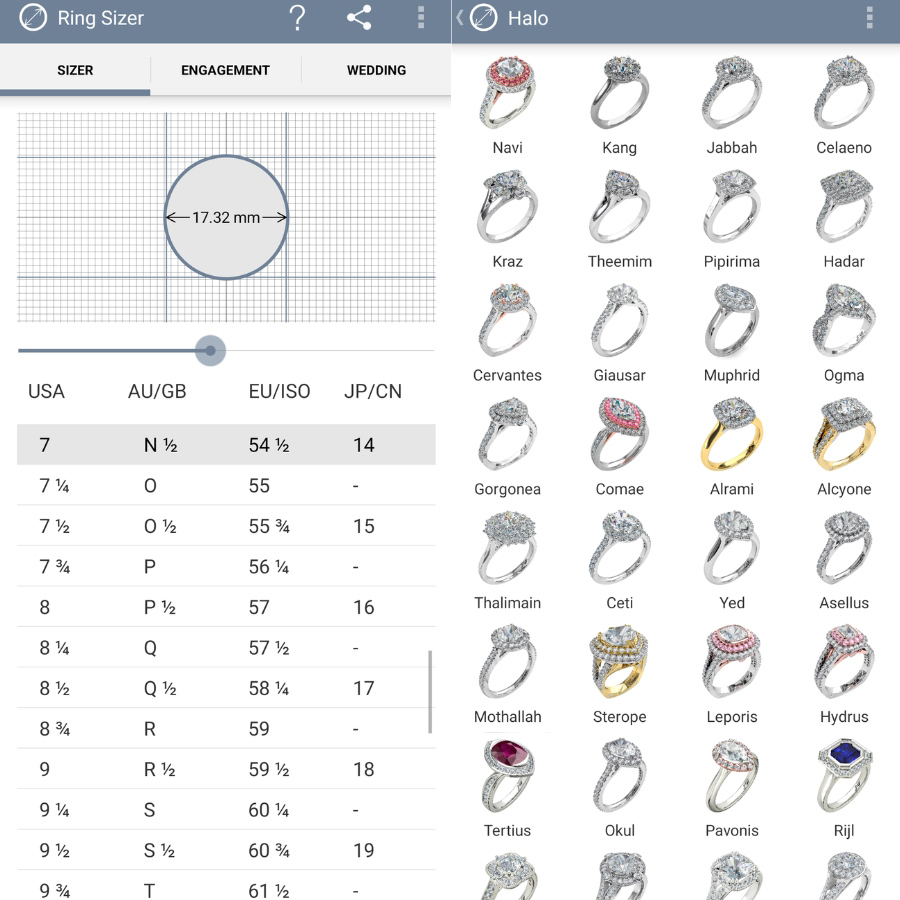Click the AU/GB column header
Image resolution: width=900 pixels, height=900 pixels.
click(x=157, y=391)
